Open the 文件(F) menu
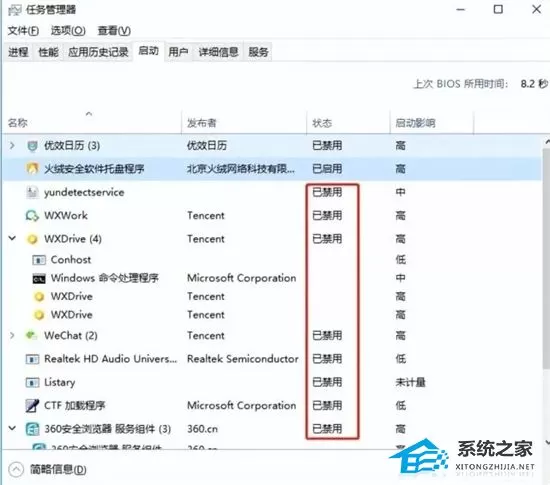 [x=23, y=31]
